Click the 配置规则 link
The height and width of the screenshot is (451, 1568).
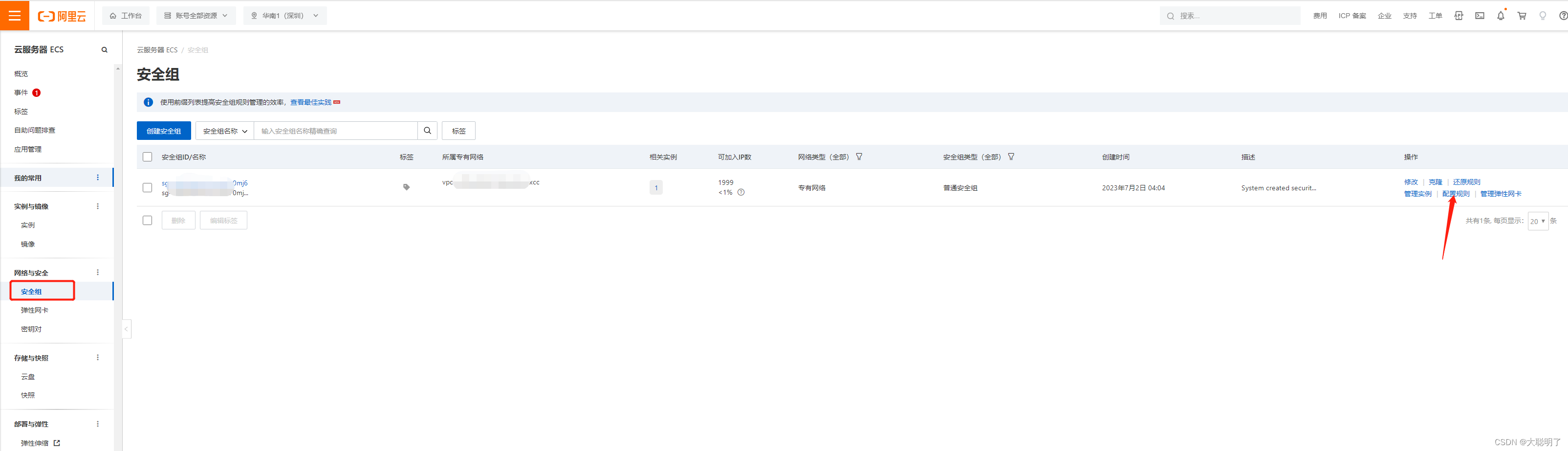[x=1456, y=193]
